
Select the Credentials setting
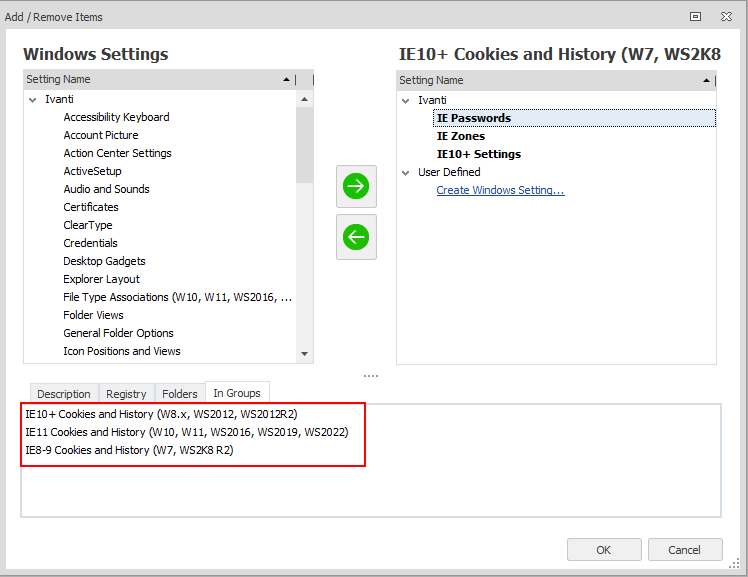click(90, 243)
